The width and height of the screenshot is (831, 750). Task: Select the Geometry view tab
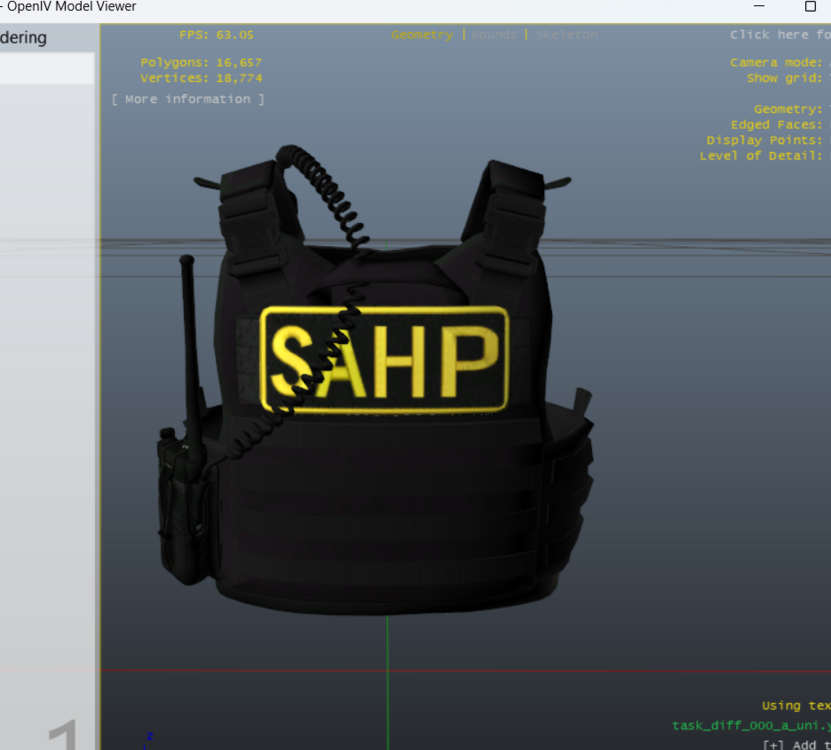coord(422,33)
